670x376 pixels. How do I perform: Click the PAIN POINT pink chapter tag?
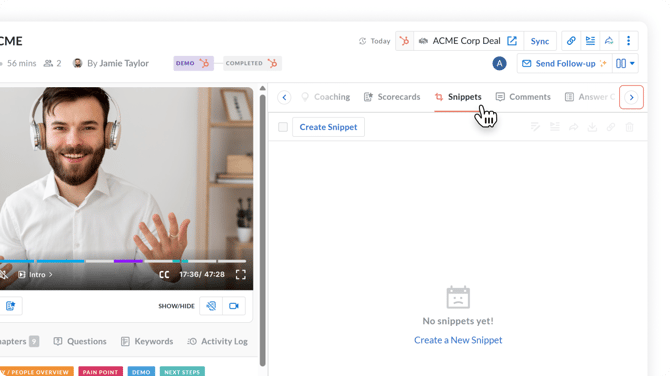100,372
